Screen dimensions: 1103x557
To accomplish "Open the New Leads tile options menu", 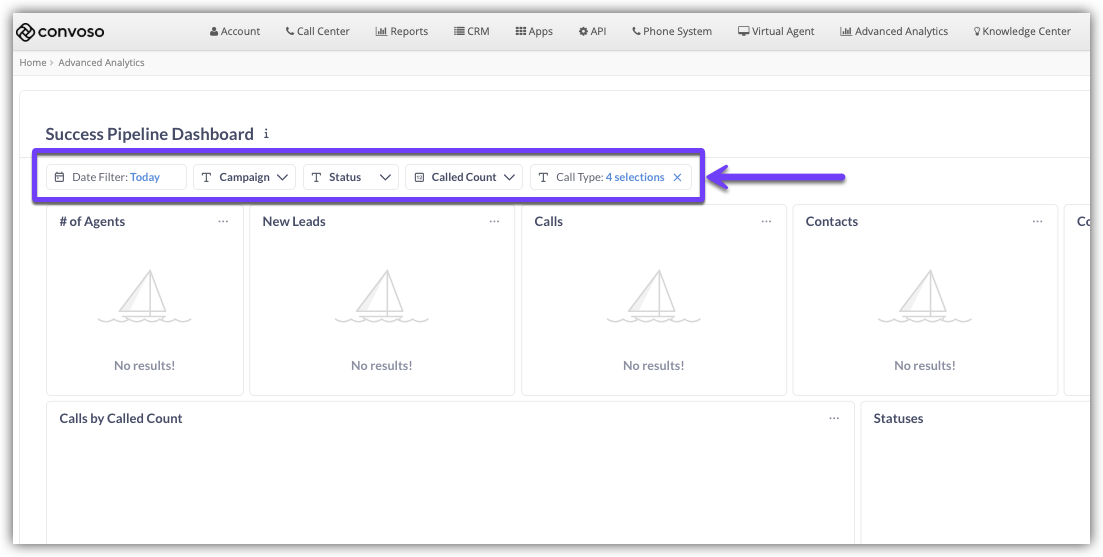I will (494, 221).
